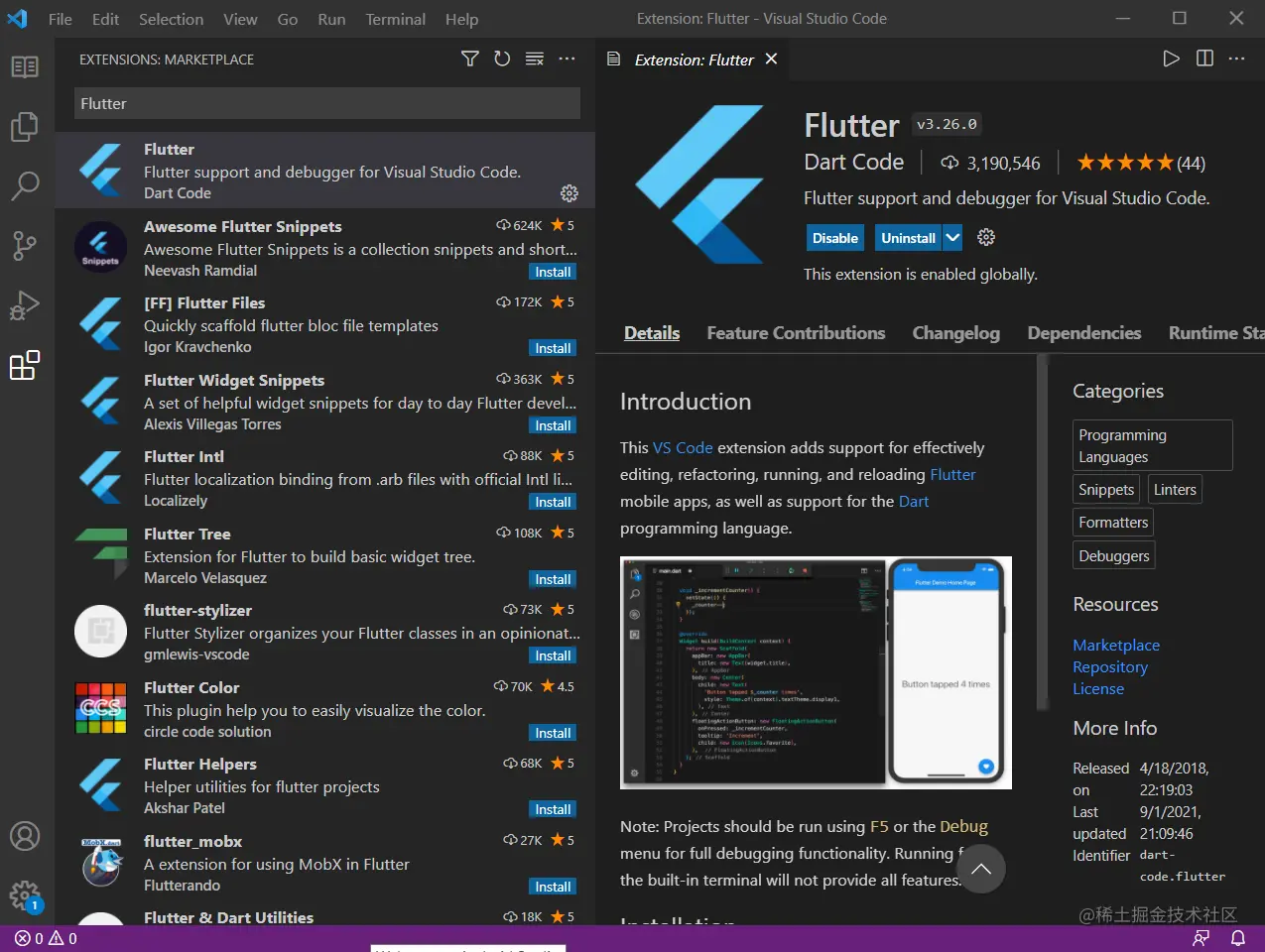Open manage gear for Flutter list item

click(569, 192)
